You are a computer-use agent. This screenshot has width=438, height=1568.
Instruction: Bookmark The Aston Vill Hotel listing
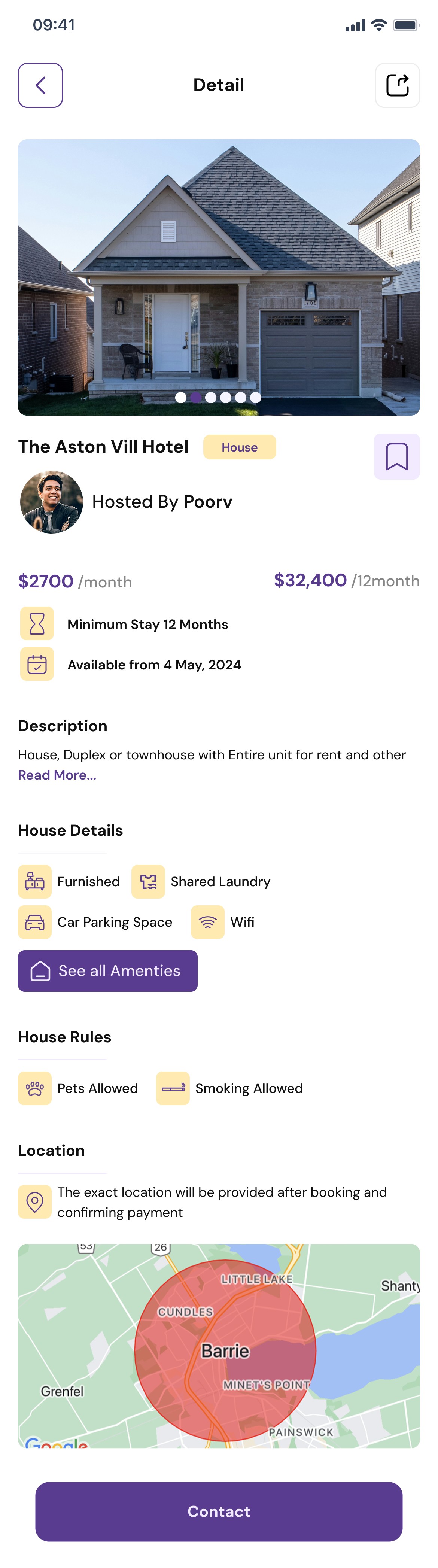point(397,456)
